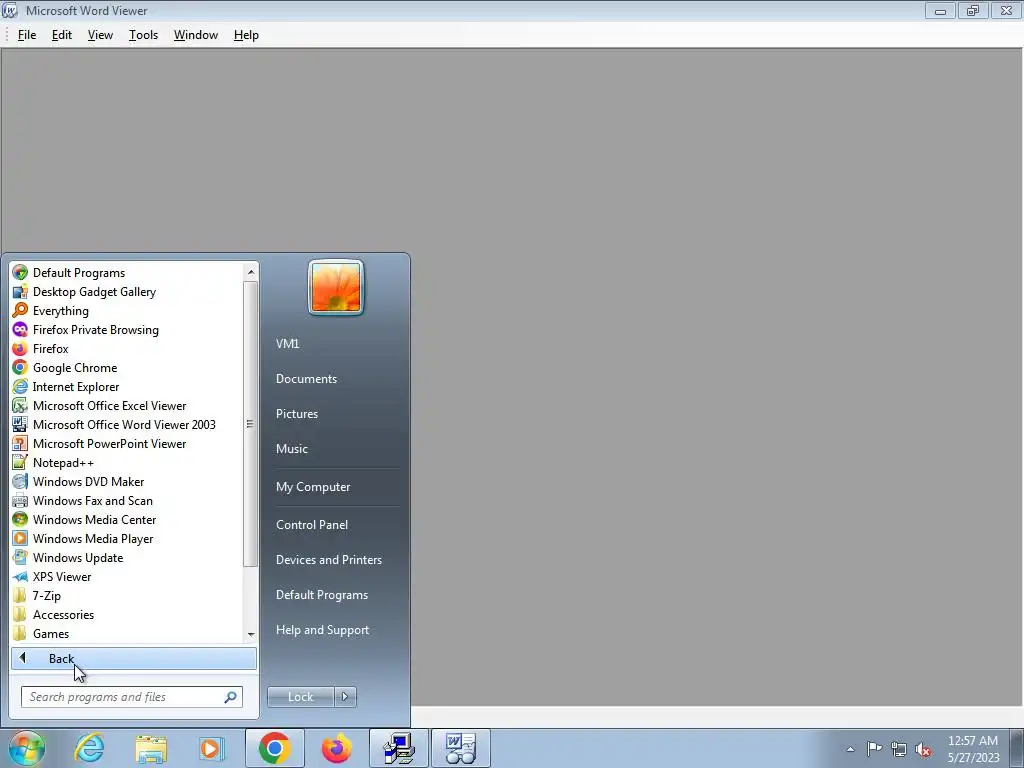1024x768 pixels.
Task: Click the search magnifier icon
Action: click(x=230, y=697)
